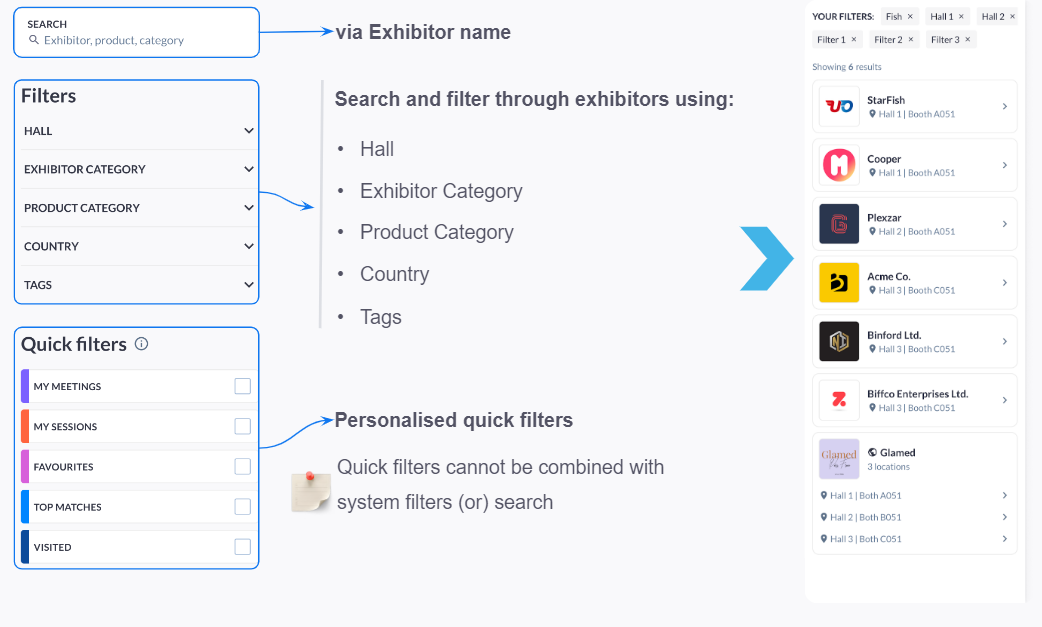Enable the My Meetings quick filter checkbox

[243, 386]
